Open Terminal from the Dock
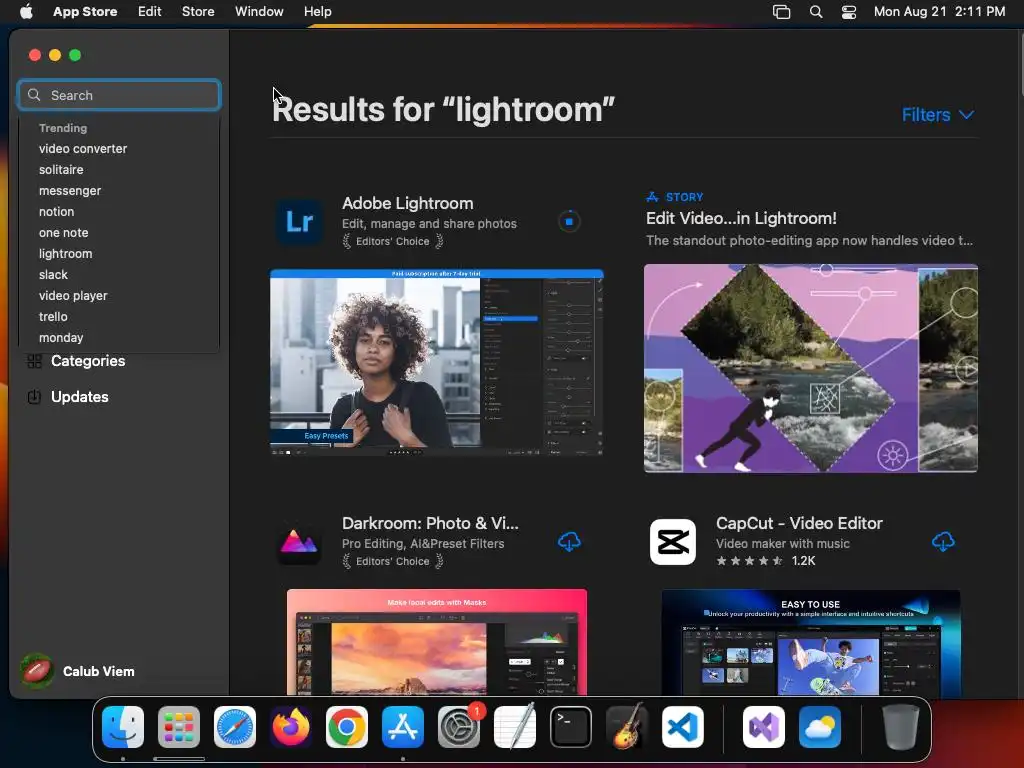 (x=571, y=726)
